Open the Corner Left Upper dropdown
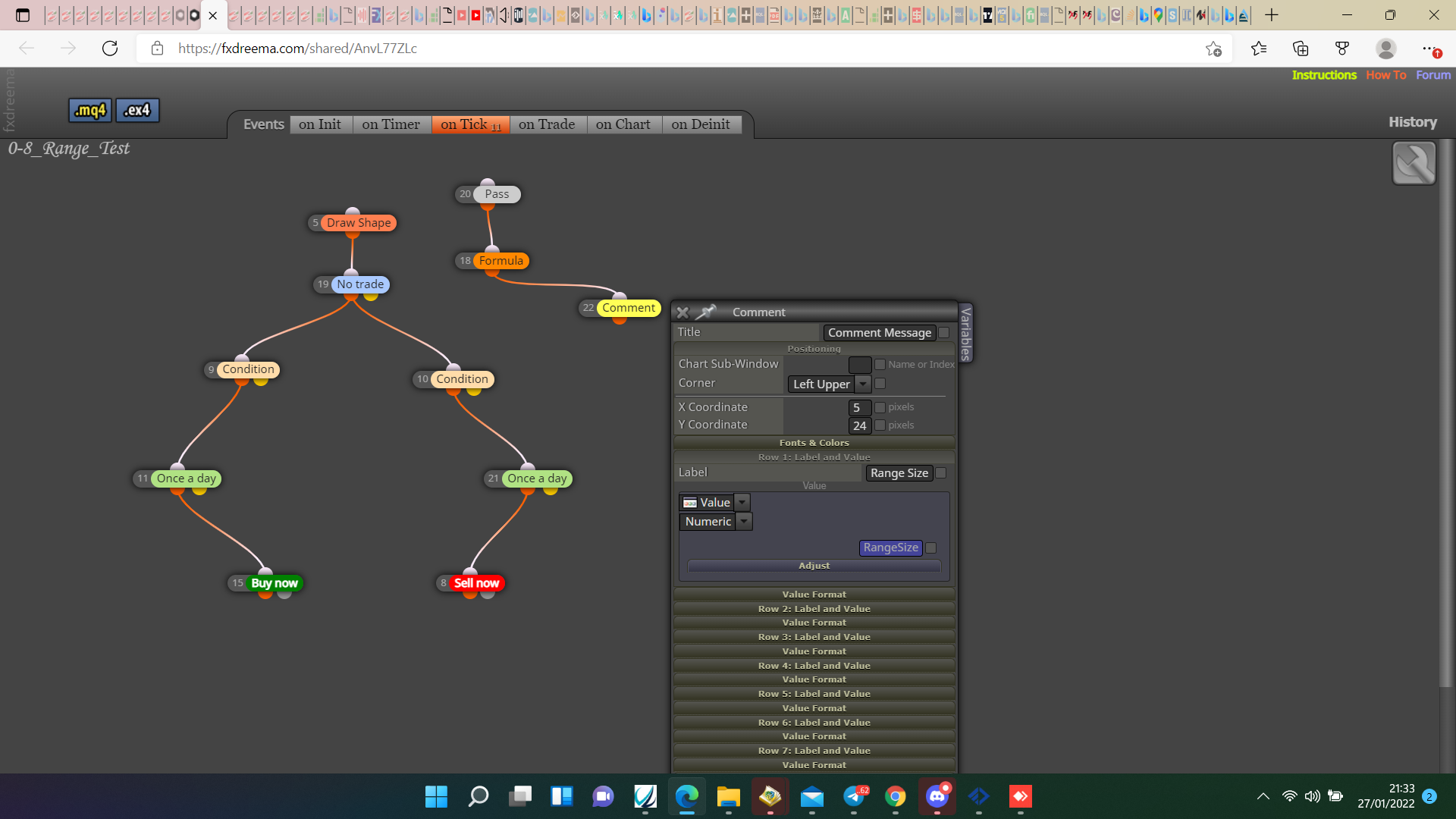 tap(829, 384)
